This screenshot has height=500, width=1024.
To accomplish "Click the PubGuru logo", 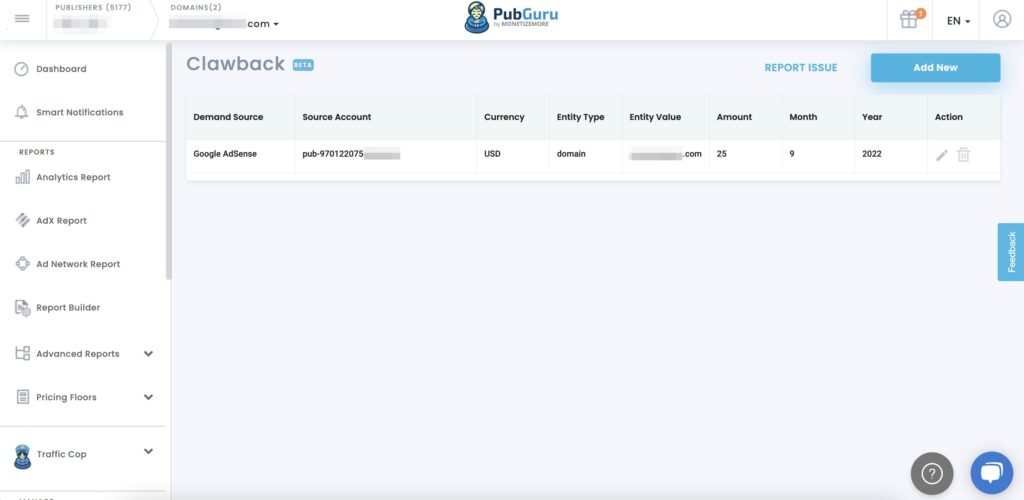I will pos(511,18).
